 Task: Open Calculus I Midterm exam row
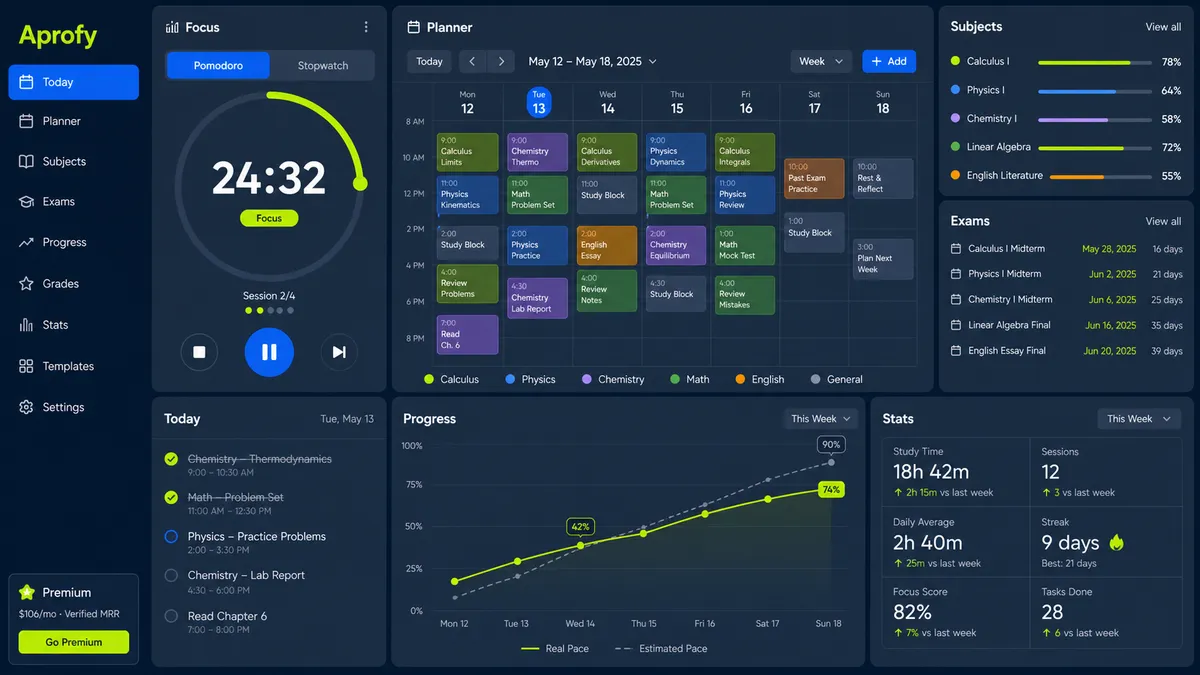click(x=1066, y=249)
